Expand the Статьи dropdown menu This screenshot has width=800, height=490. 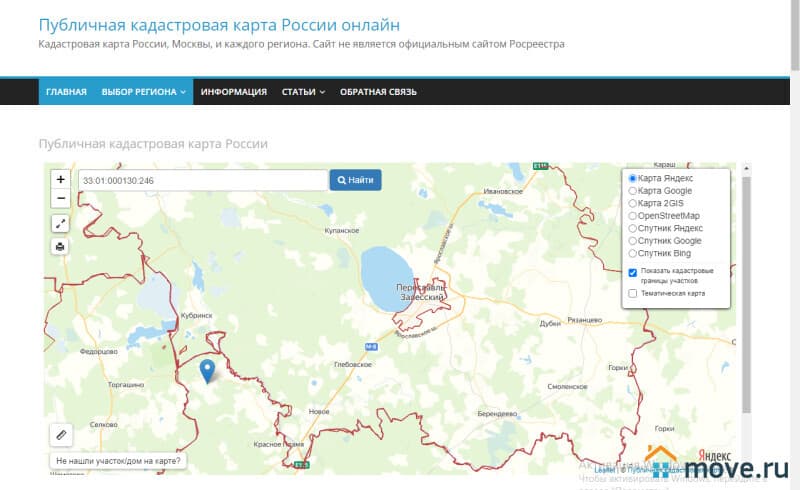tap(303, 92)
